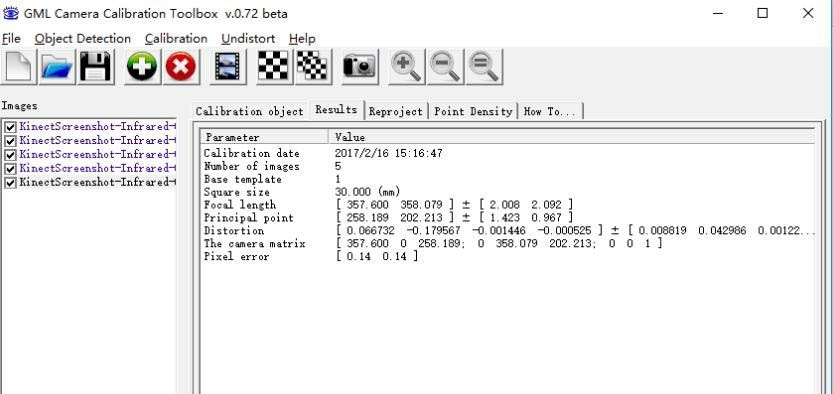This screenshot has width=833, height=394.
Task: Click the eye application icon in title bar
Action: click(11, 13)
